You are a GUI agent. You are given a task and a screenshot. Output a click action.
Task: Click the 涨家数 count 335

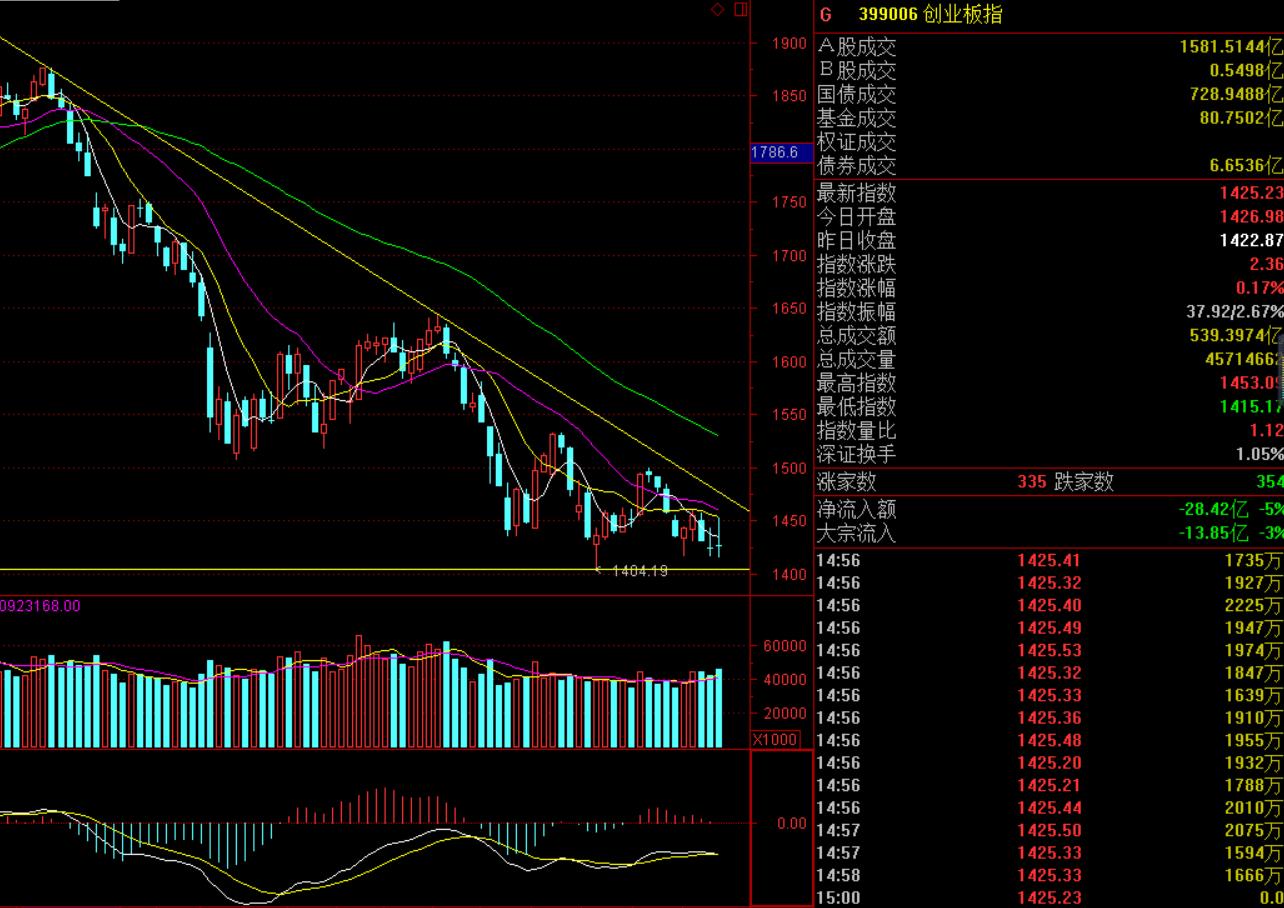(1032, 482)
